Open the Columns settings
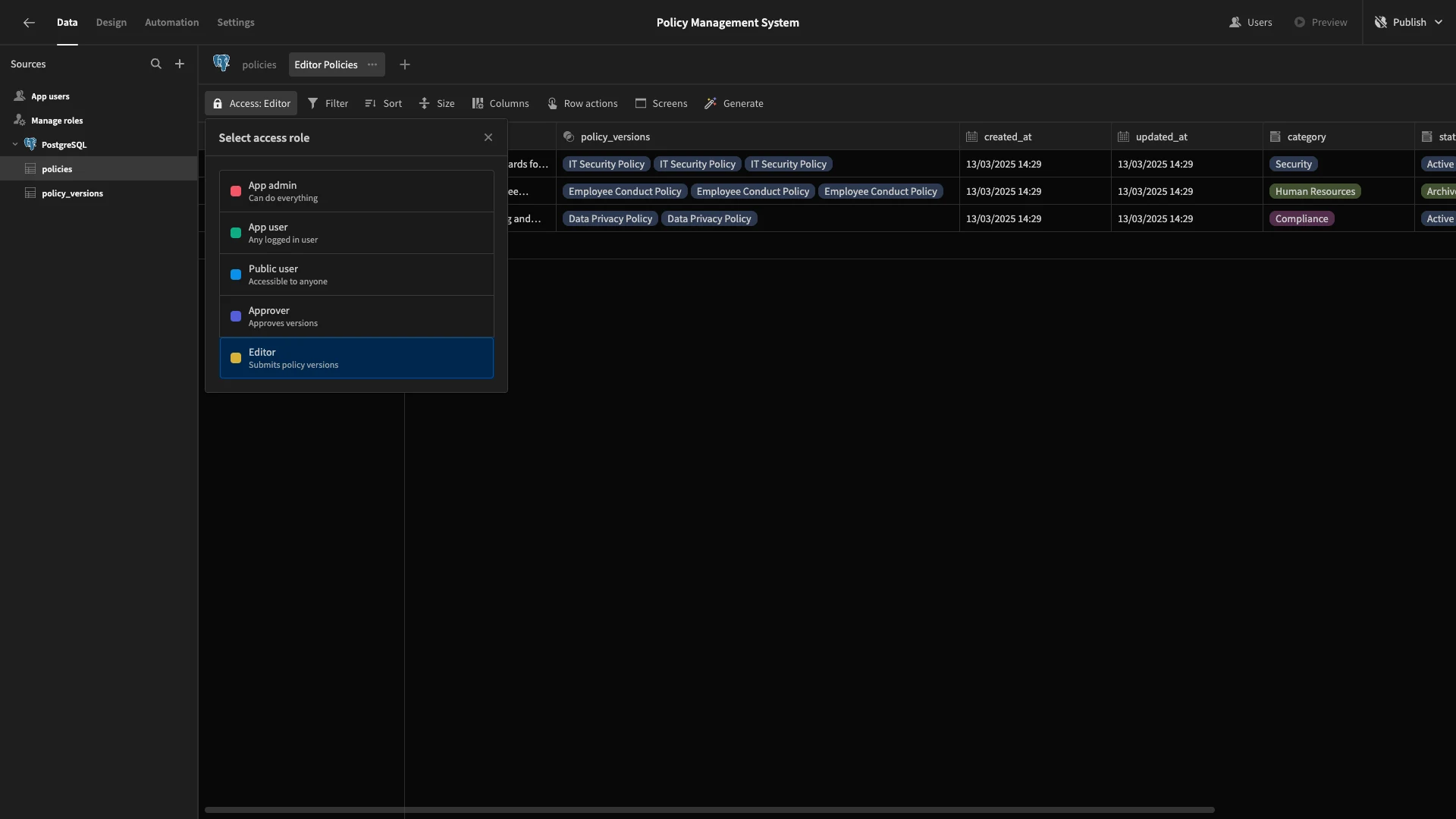This screenshot has width=1456, height=819. pos(500,103)
